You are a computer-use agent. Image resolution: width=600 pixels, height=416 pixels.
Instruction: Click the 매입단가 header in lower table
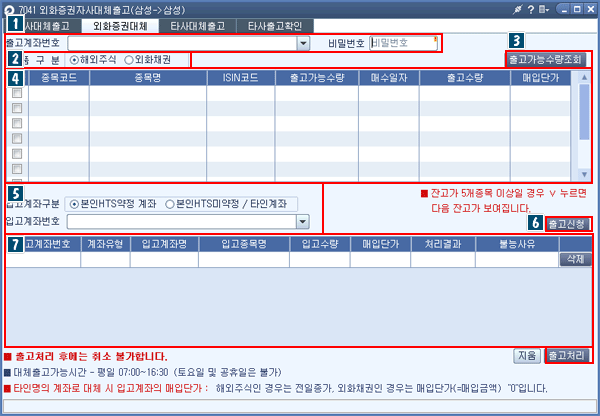[x=380, y=244]
